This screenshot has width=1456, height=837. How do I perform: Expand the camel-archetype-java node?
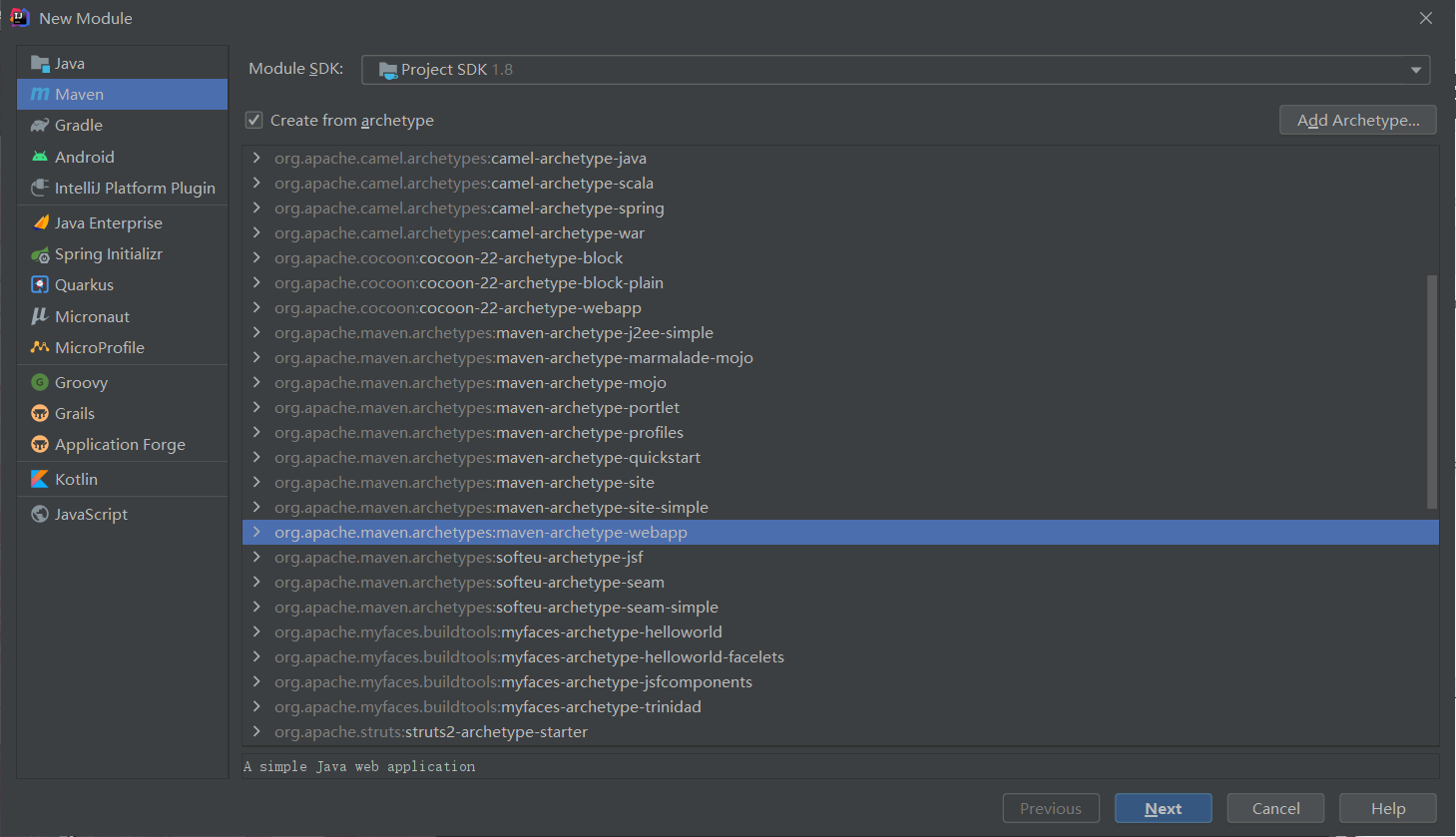[x=256, y=158]
